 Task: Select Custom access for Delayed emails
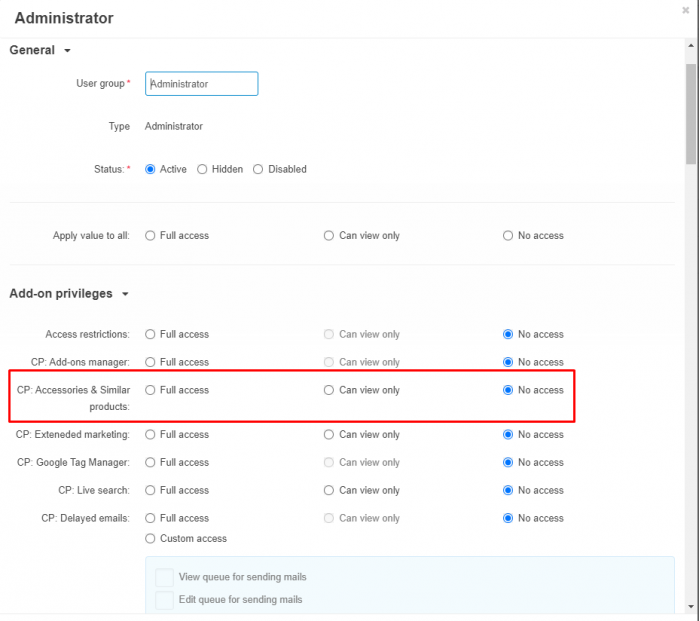point(150,538)
